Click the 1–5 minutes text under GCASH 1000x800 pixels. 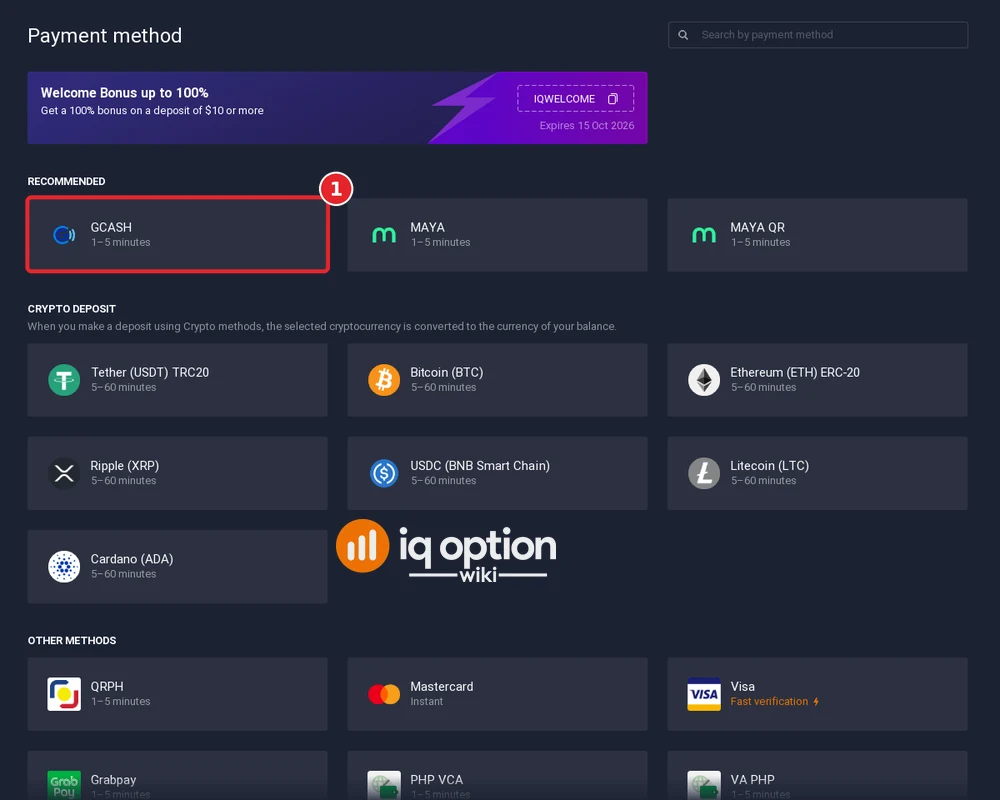pos(121,242)
